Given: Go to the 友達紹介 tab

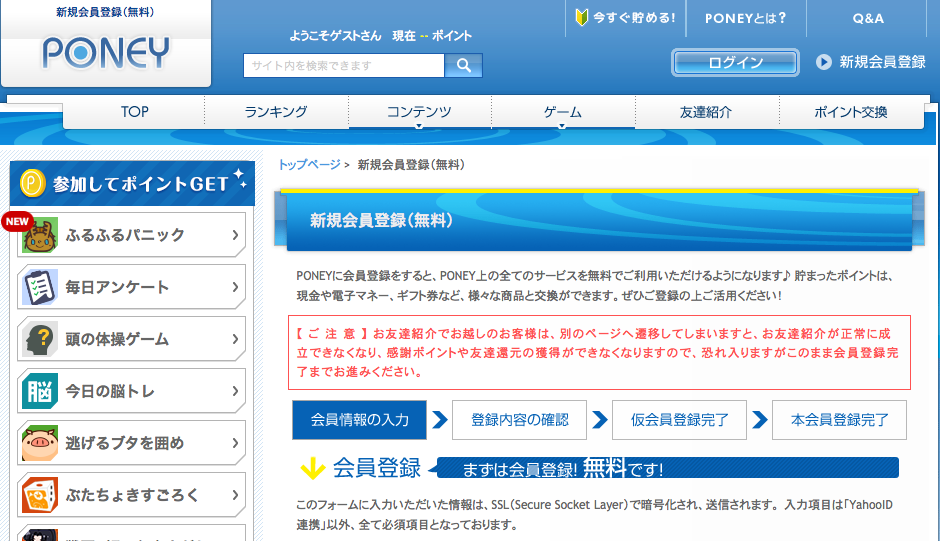Looking at the screenshot, I should [x=705, y=112].
